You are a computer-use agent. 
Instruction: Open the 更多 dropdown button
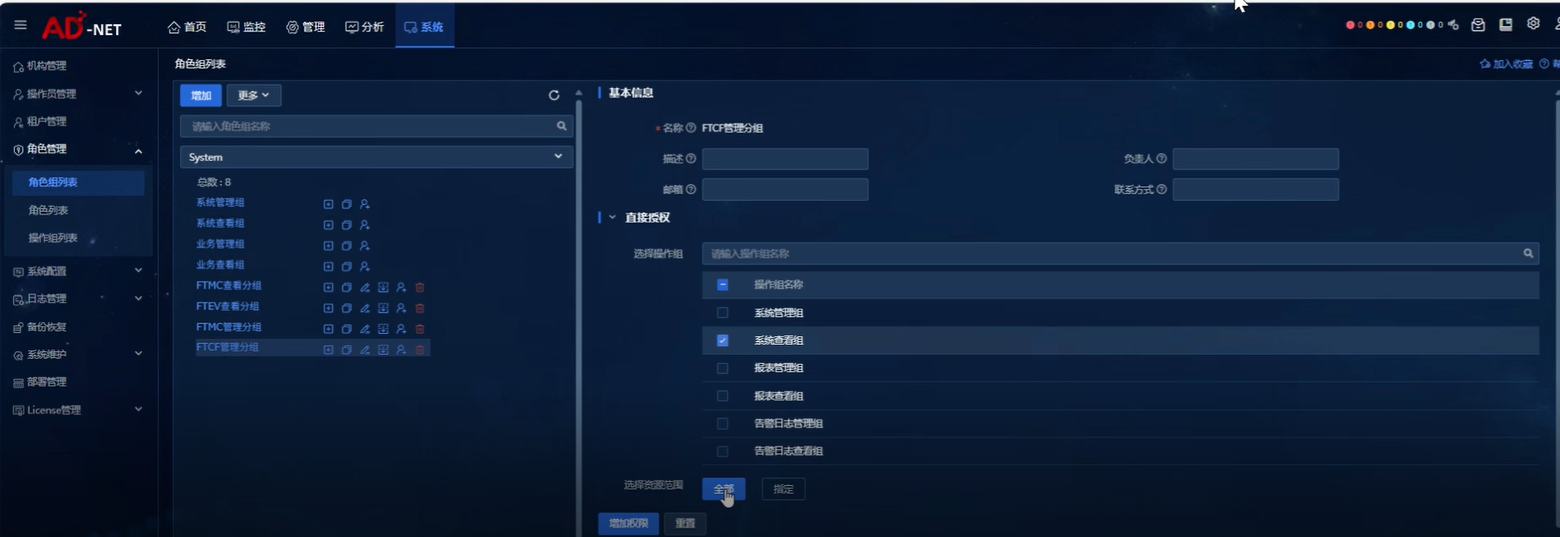coord(254,96)
